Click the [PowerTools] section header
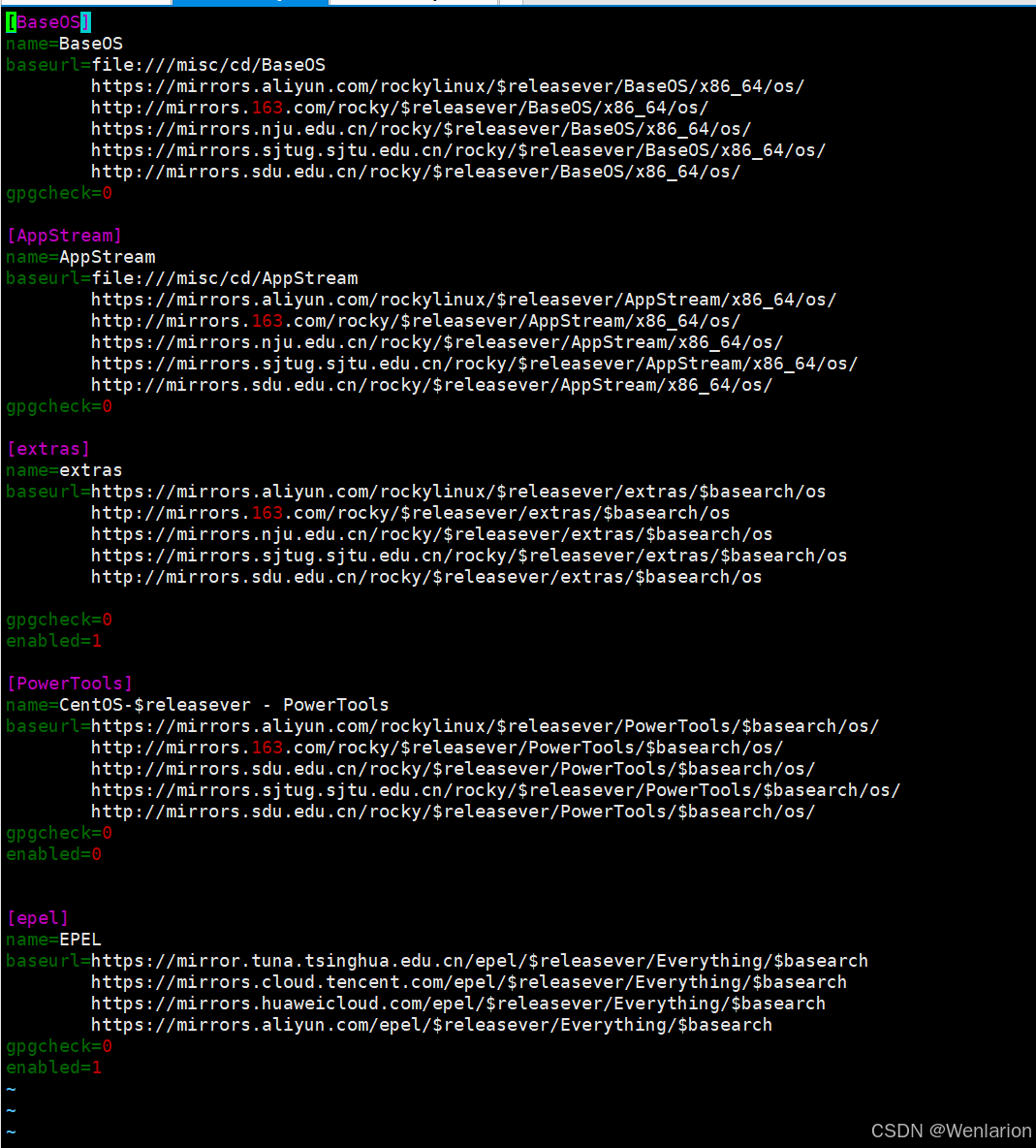The height and width of the screenshot is (1148, 1036). pos(70,684)
